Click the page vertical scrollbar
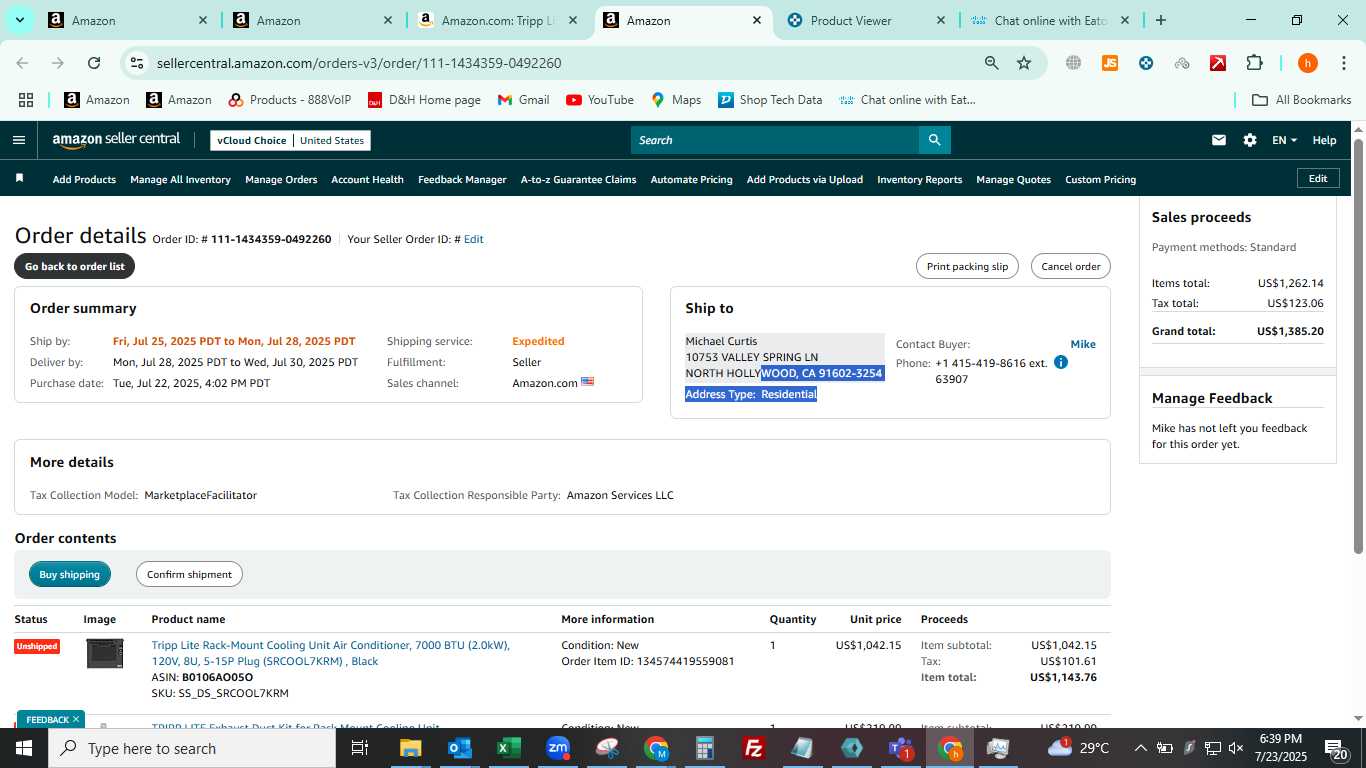This screenshot has height=768, width=1366. coord(1358,345)
